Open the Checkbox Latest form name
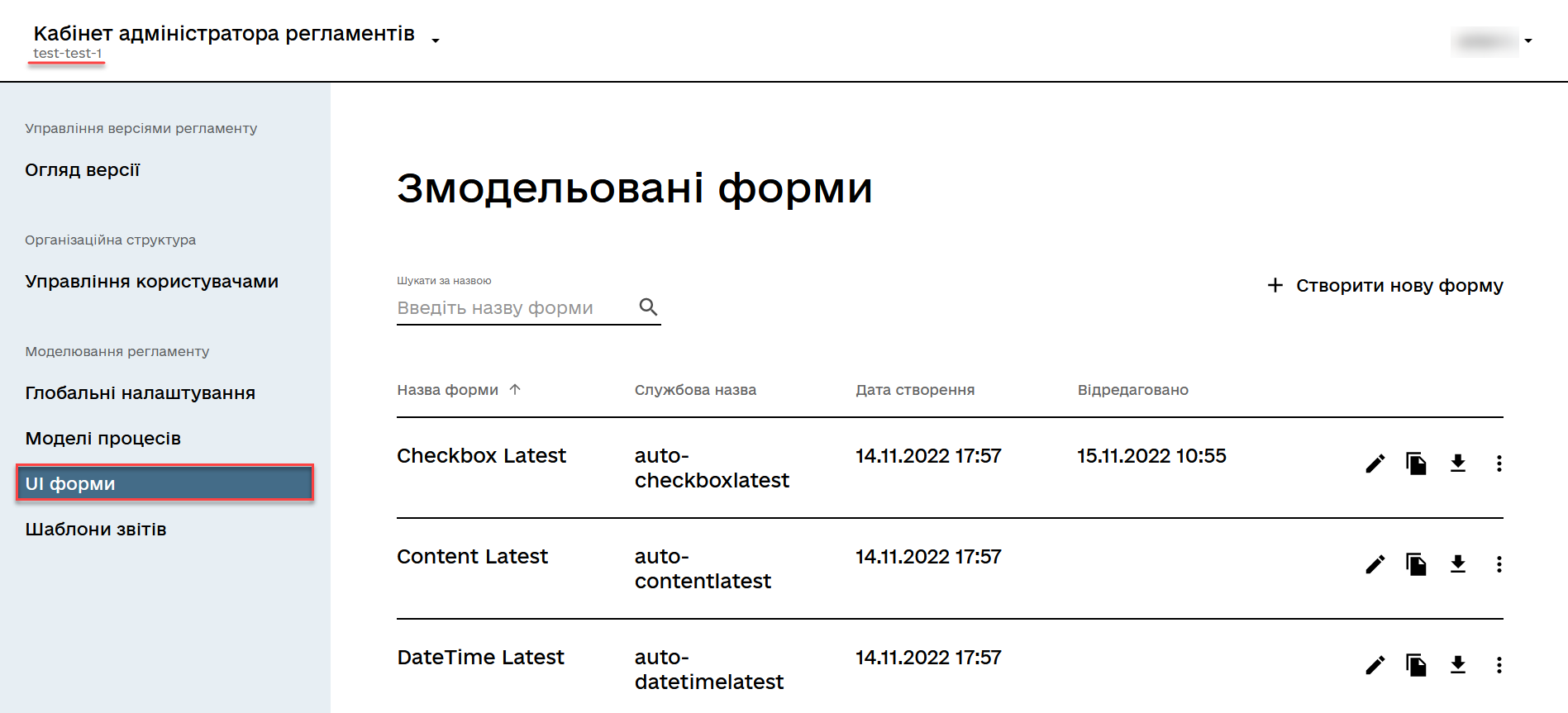Viewport: 1568px width, 713px height. tap(481, 456)
